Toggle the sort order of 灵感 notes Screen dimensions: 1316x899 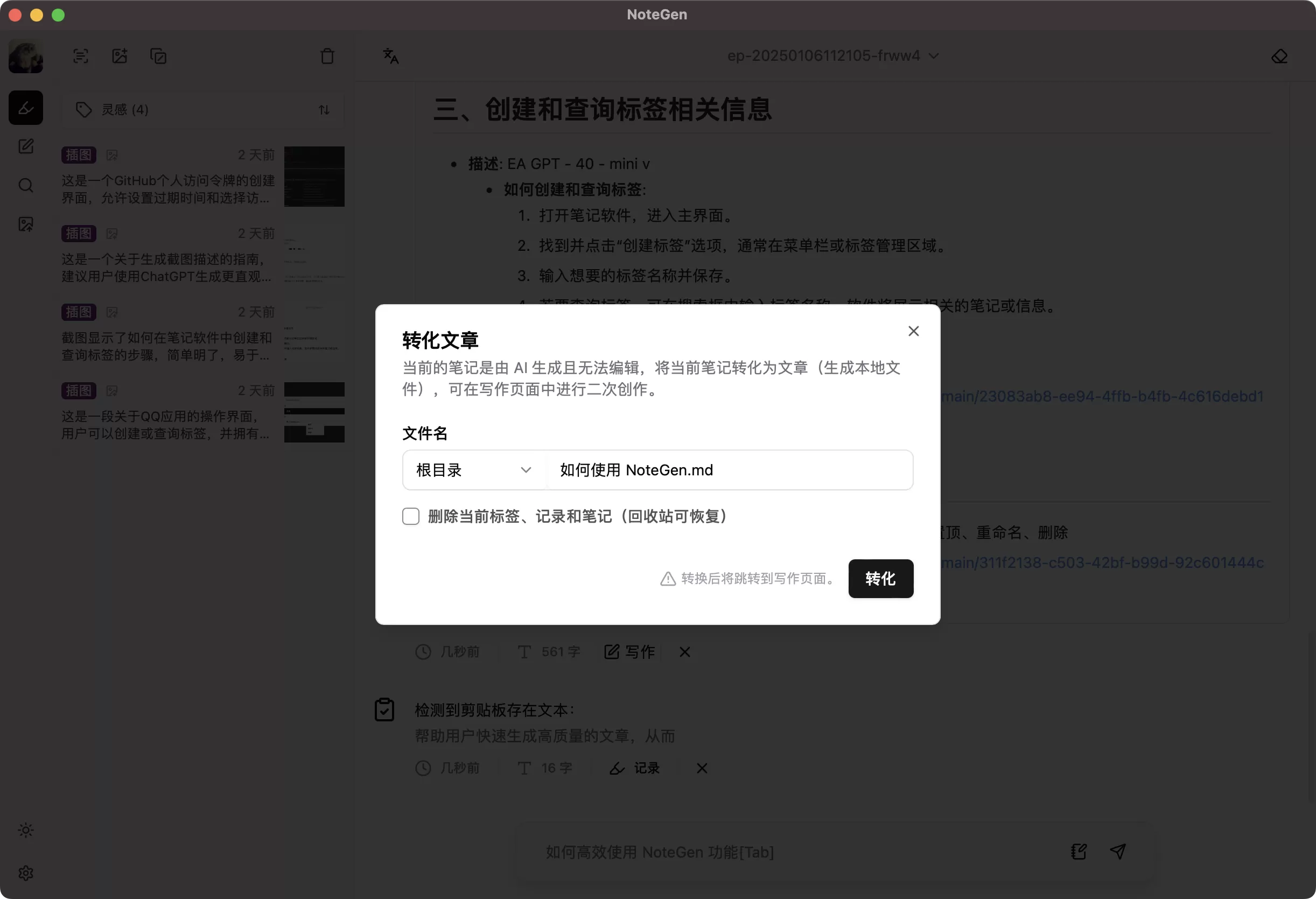(324, 109)
